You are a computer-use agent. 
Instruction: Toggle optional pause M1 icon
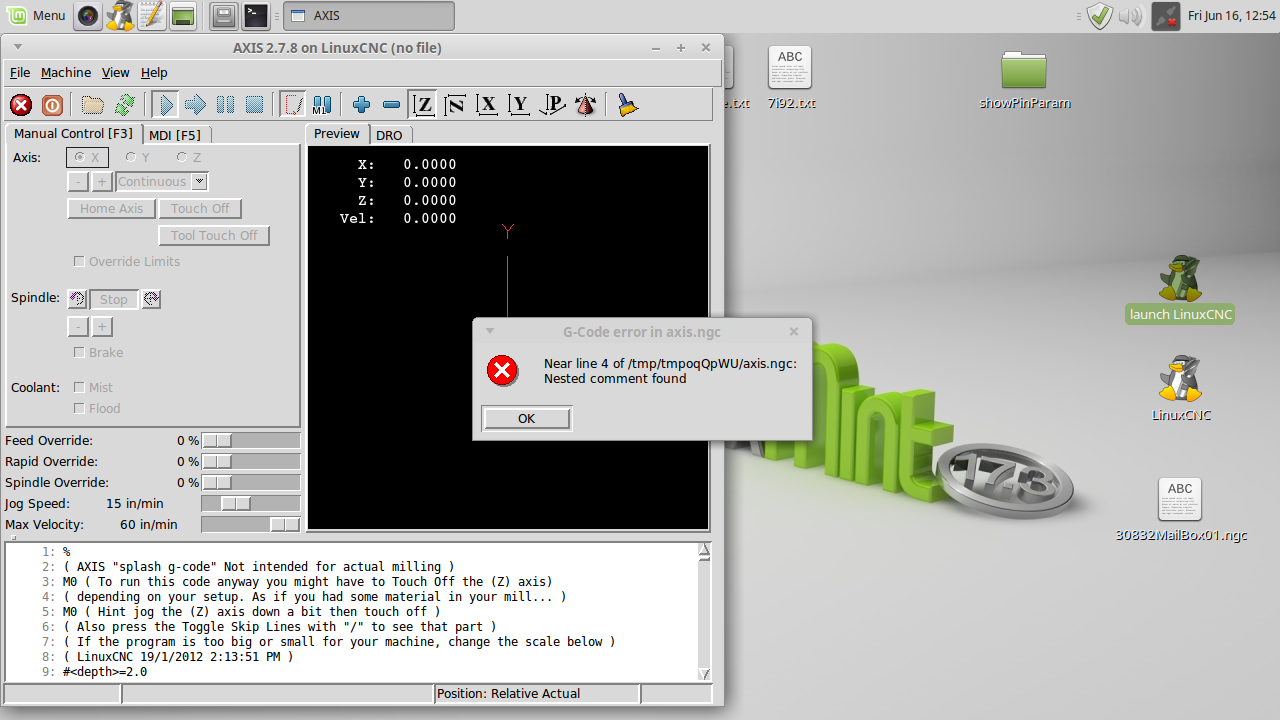[322, 105]
